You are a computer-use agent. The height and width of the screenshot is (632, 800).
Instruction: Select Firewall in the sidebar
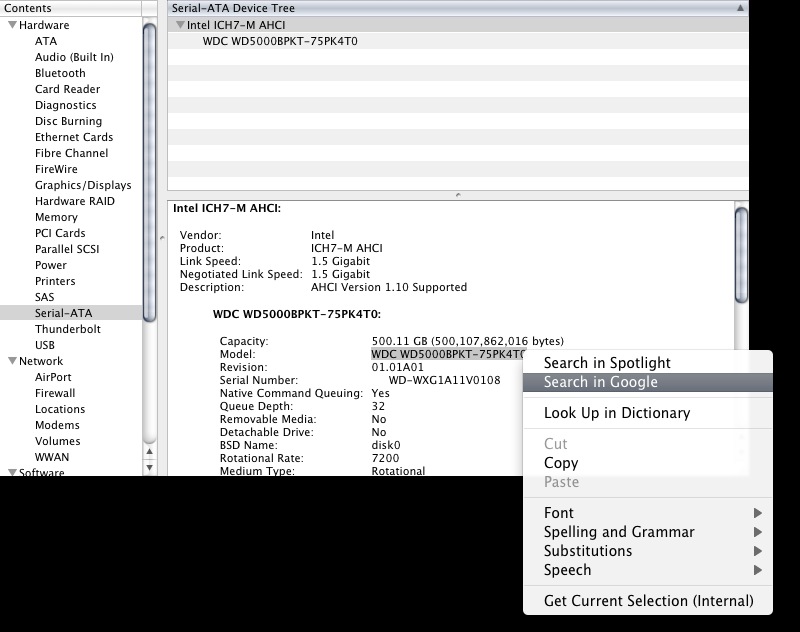click(x=55, y=393)
